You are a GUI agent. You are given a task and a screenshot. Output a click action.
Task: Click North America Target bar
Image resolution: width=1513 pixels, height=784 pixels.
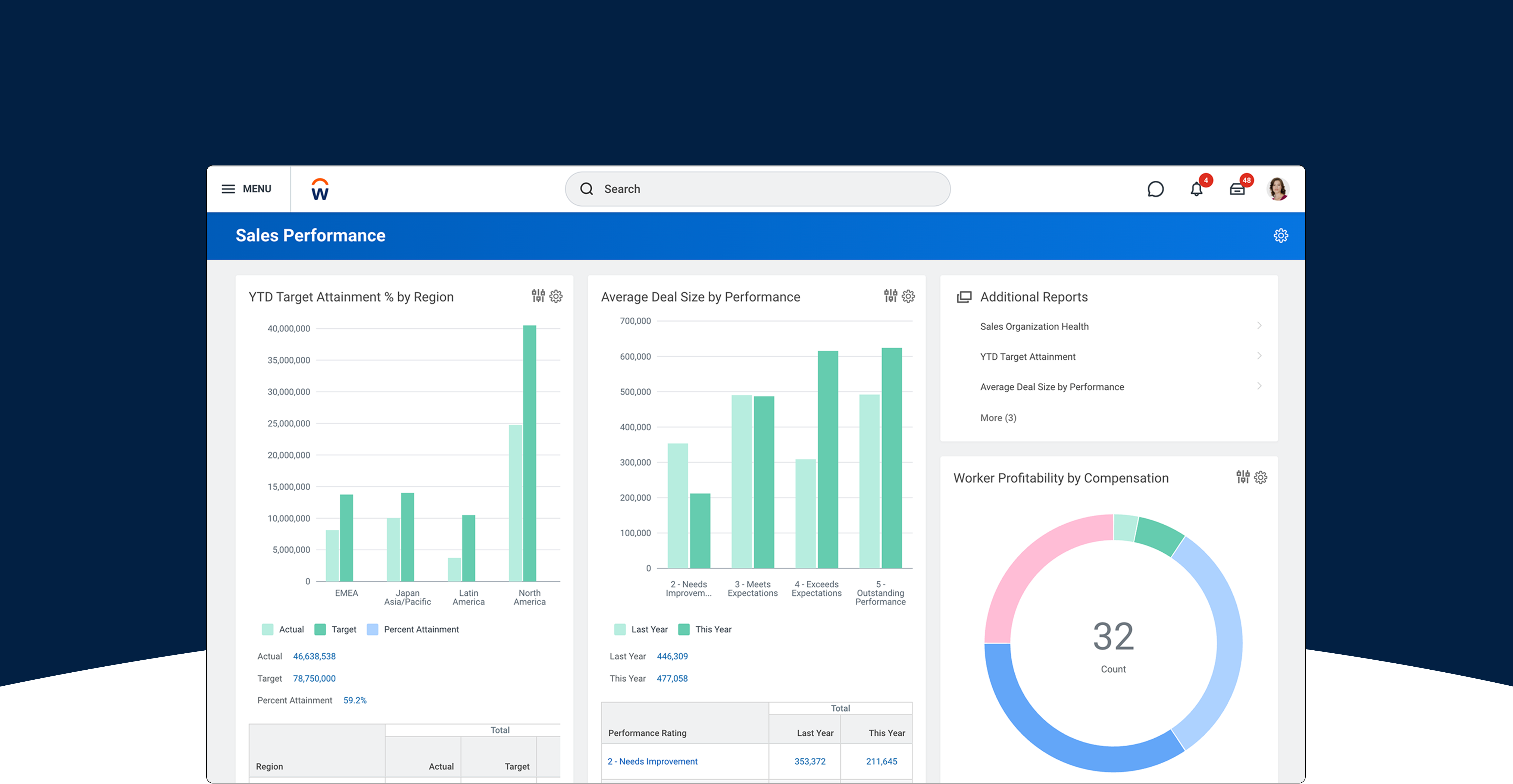[530, 453]
